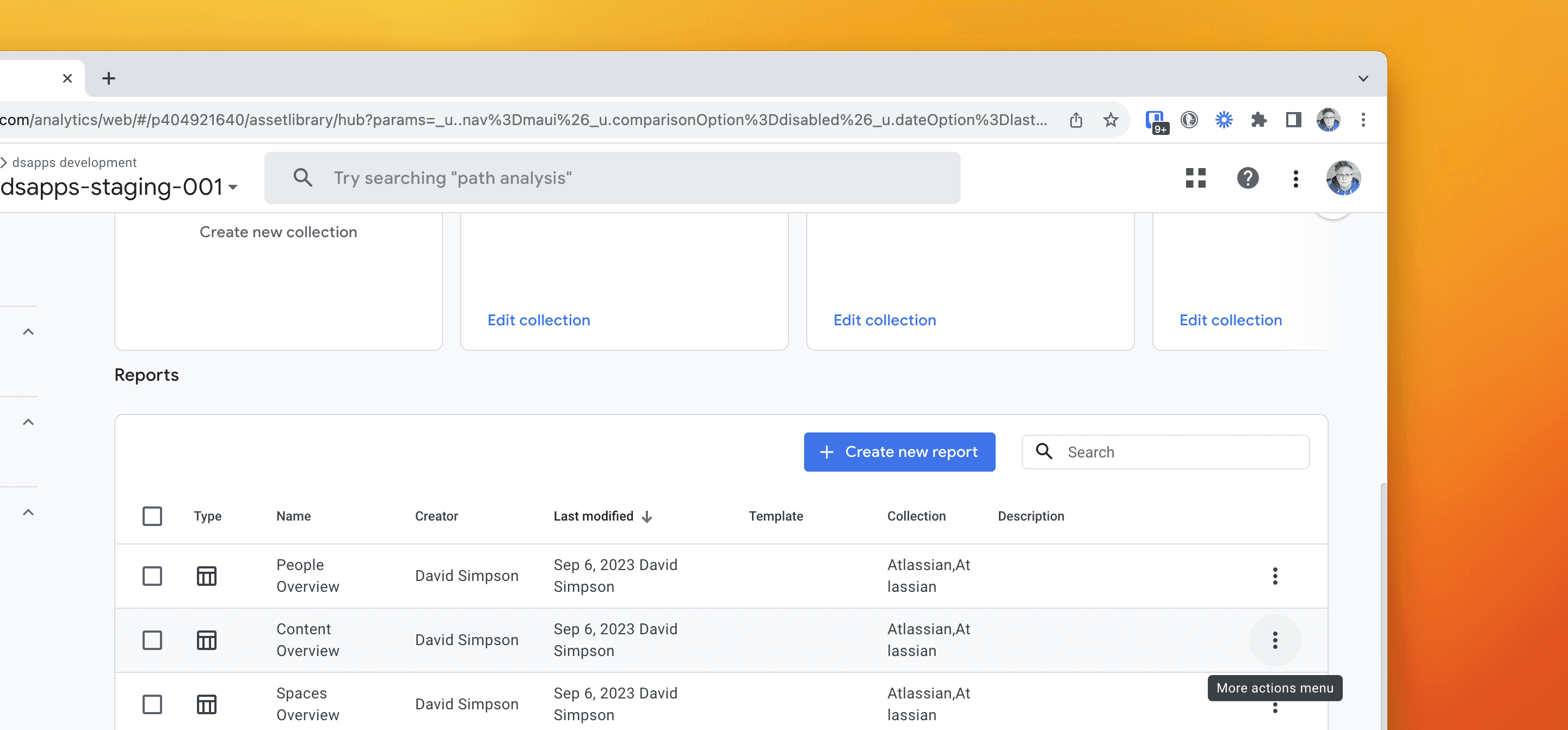Viewport: 1568px width, 730px height.
Task: Open the Content Overview report name
Action: point(307,640)
